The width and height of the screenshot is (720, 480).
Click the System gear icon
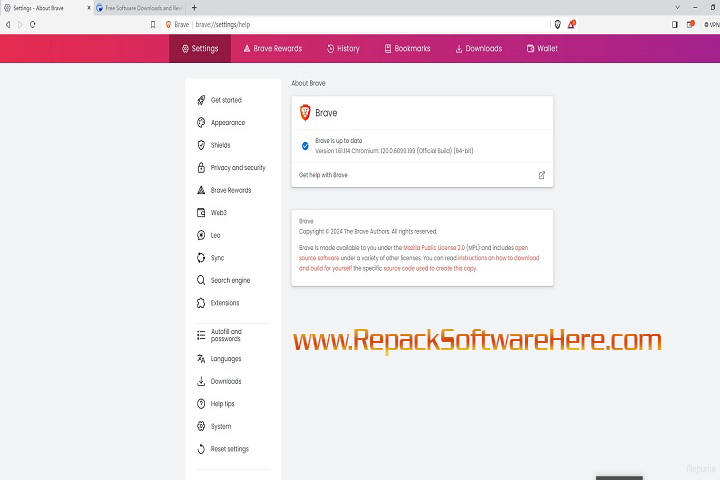[201, 426]
